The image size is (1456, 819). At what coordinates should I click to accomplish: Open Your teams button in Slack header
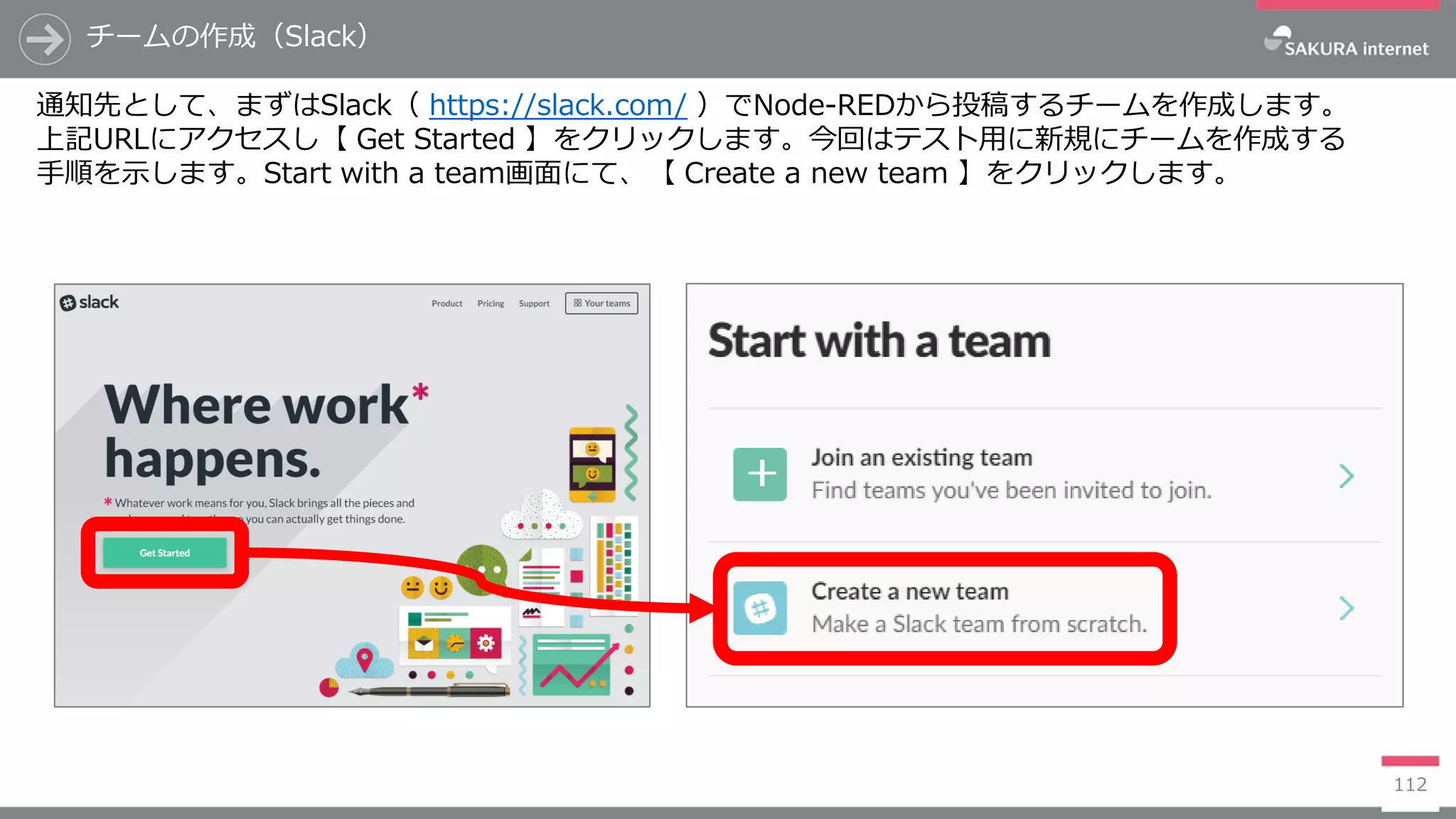click(601, 303)
